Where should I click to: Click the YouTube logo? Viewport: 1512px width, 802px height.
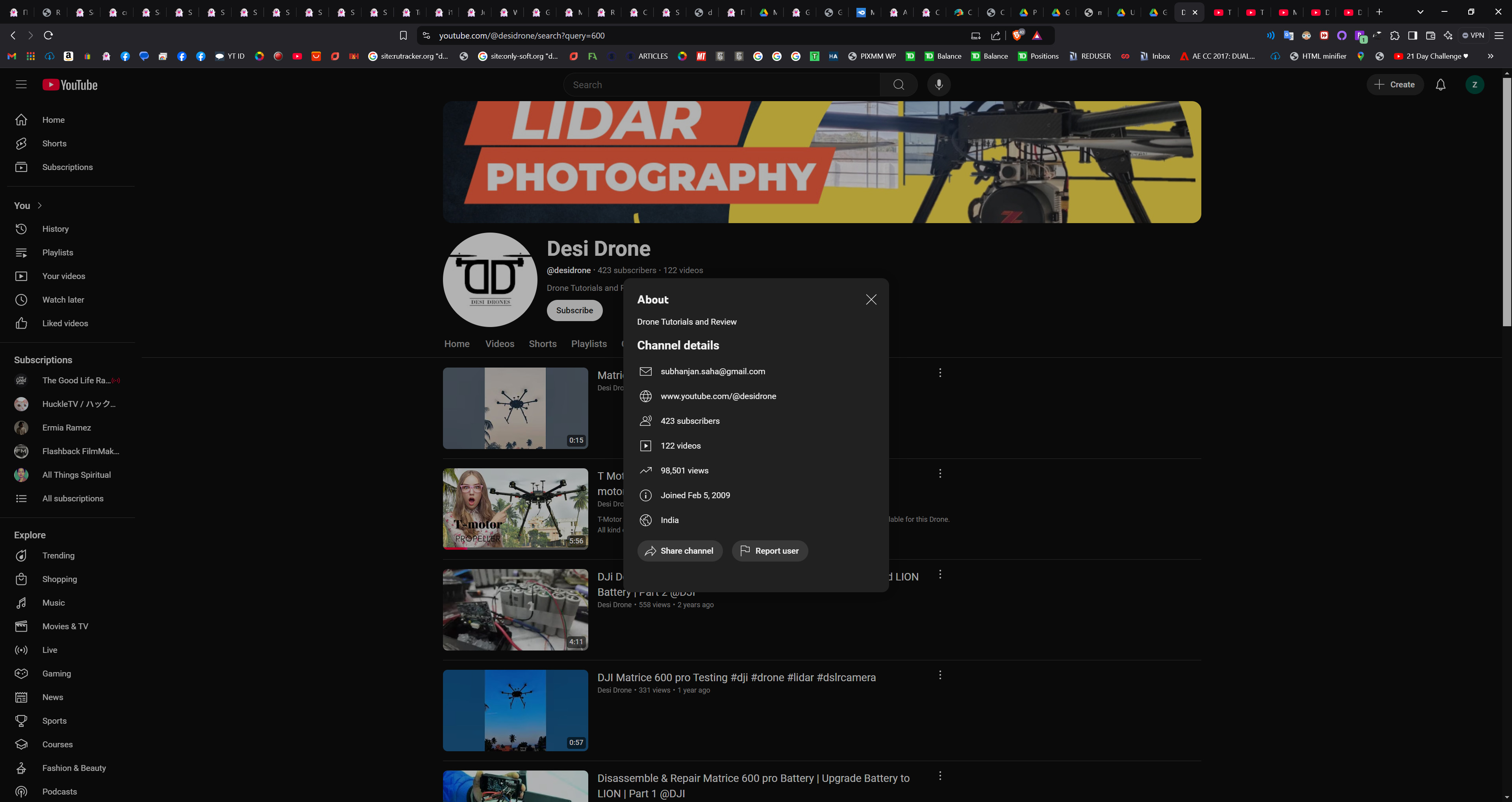(x=70, y=85)
